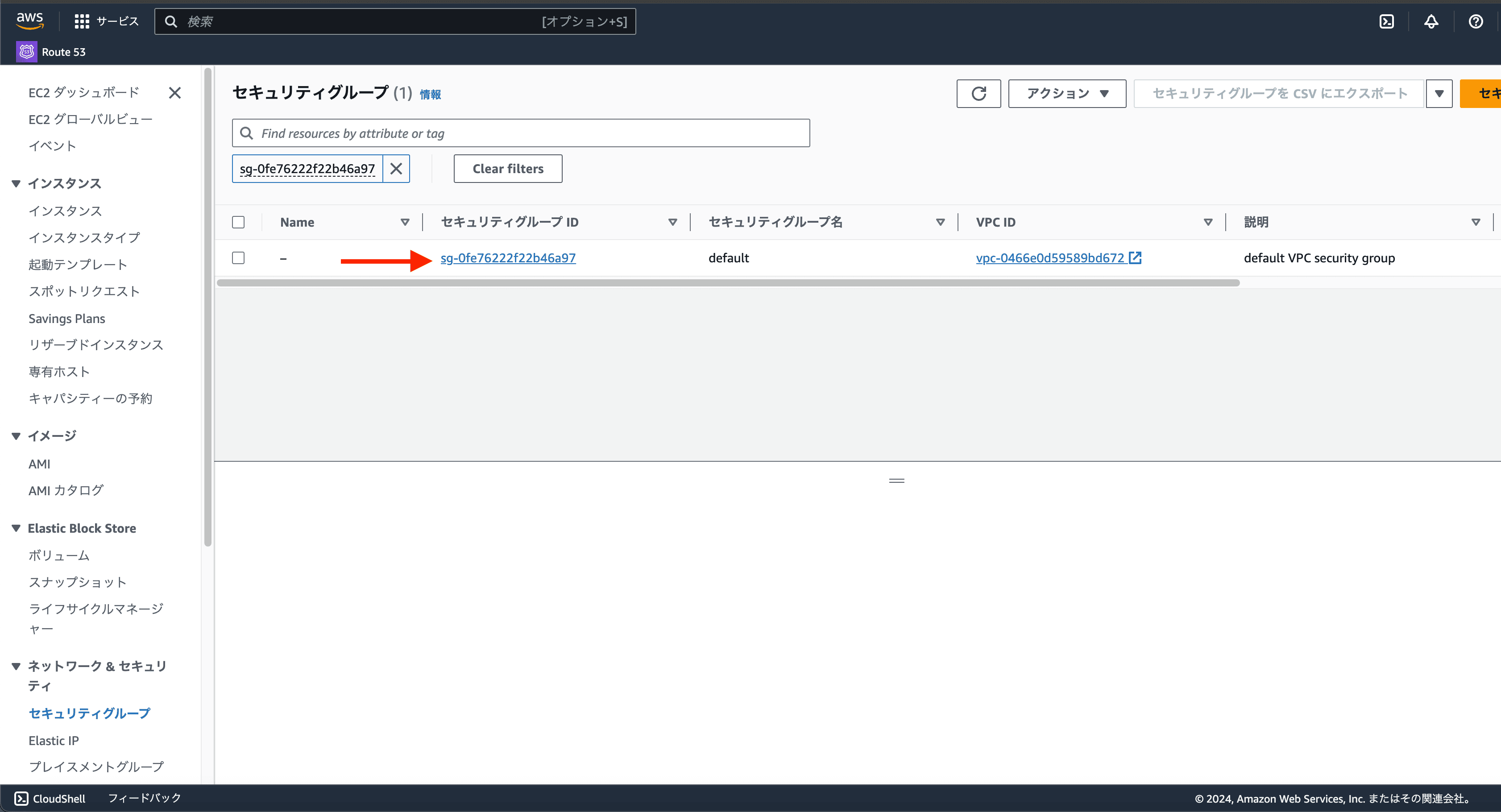Image resolution: width=1501 pixels, height=812 pixels.
Task: Sort by VPC ID column arrow
Action: point(1208,222)
